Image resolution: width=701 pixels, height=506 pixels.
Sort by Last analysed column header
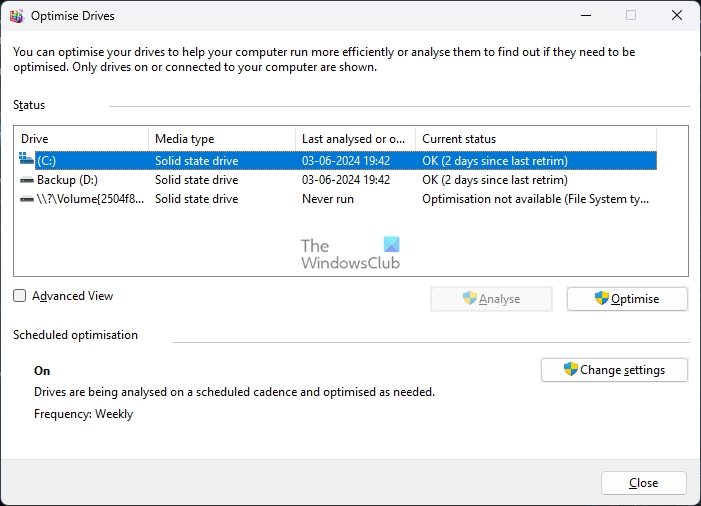354,139
